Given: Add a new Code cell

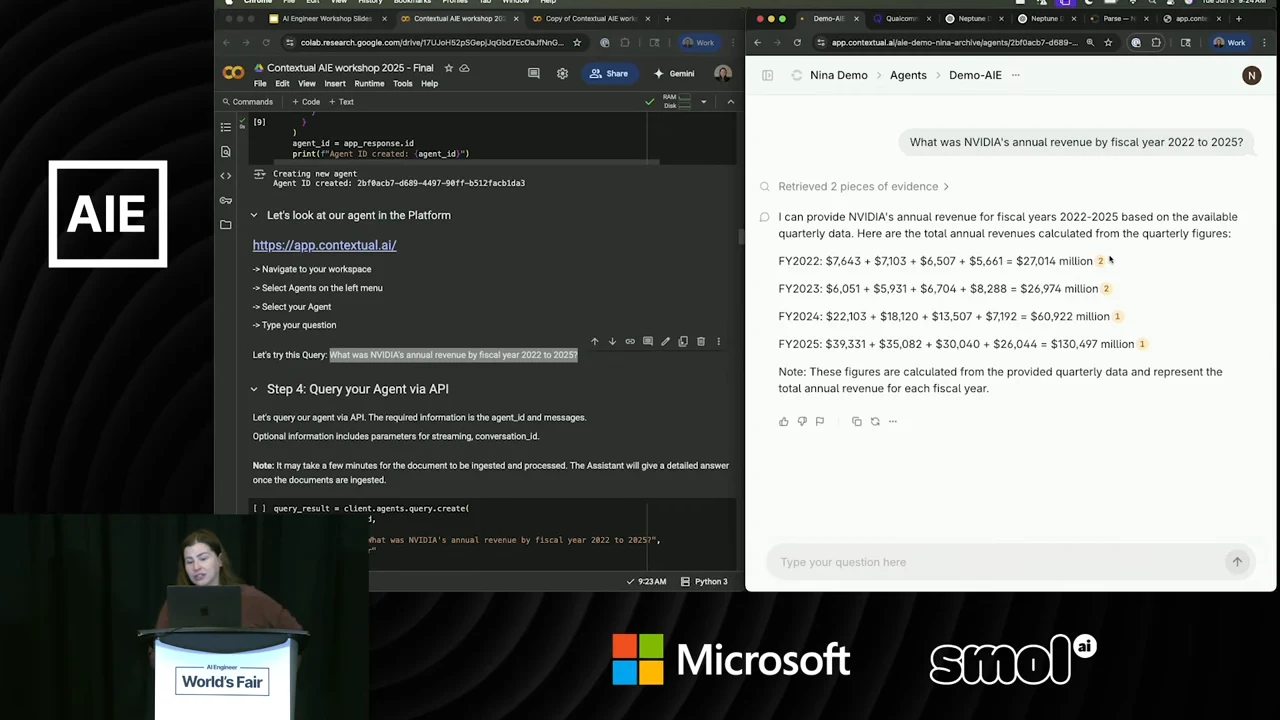Looking at the screenshot, I should (x=306, y=102).
